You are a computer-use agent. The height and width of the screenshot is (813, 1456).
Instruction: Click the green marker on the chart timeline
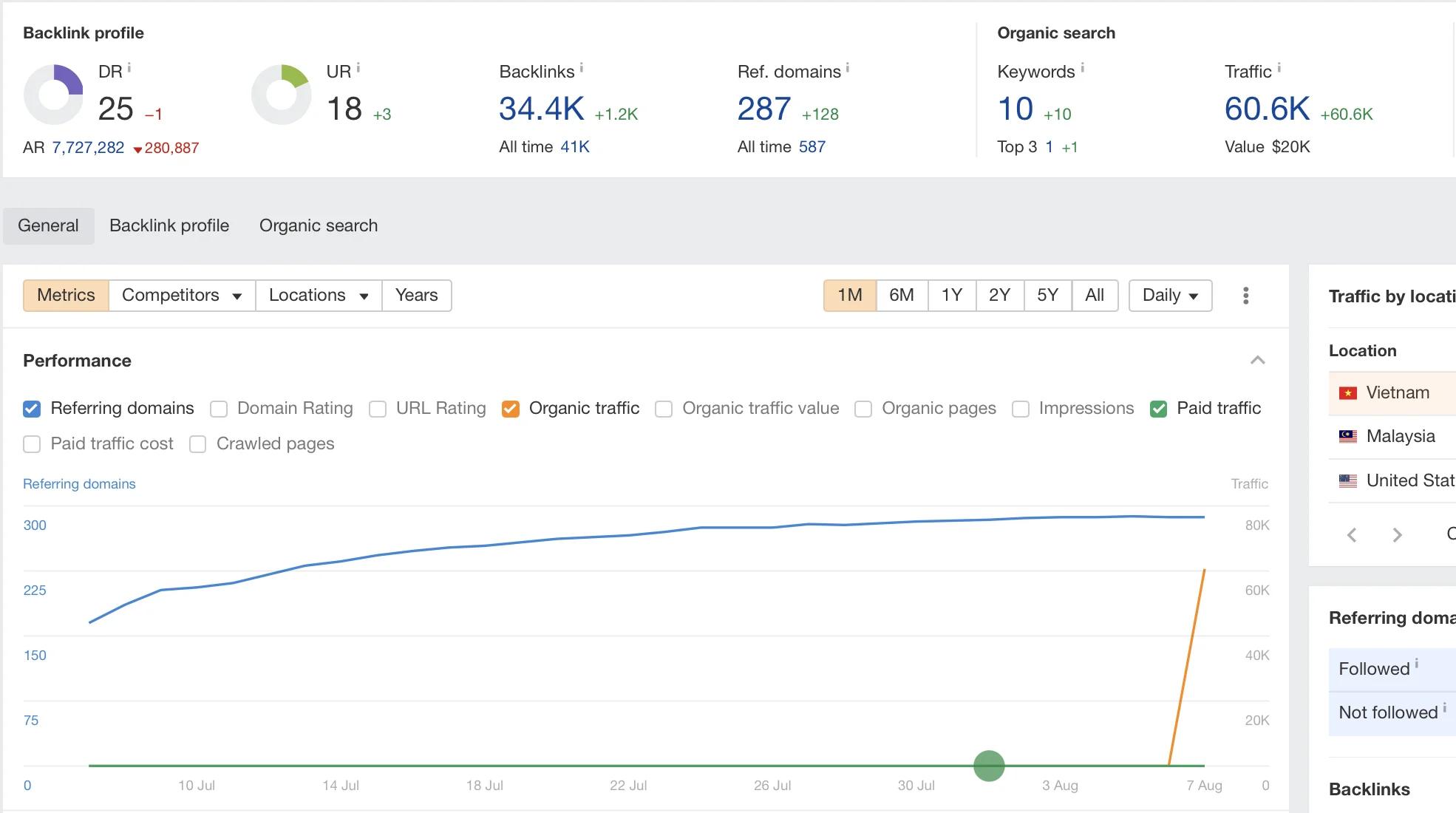989,766
